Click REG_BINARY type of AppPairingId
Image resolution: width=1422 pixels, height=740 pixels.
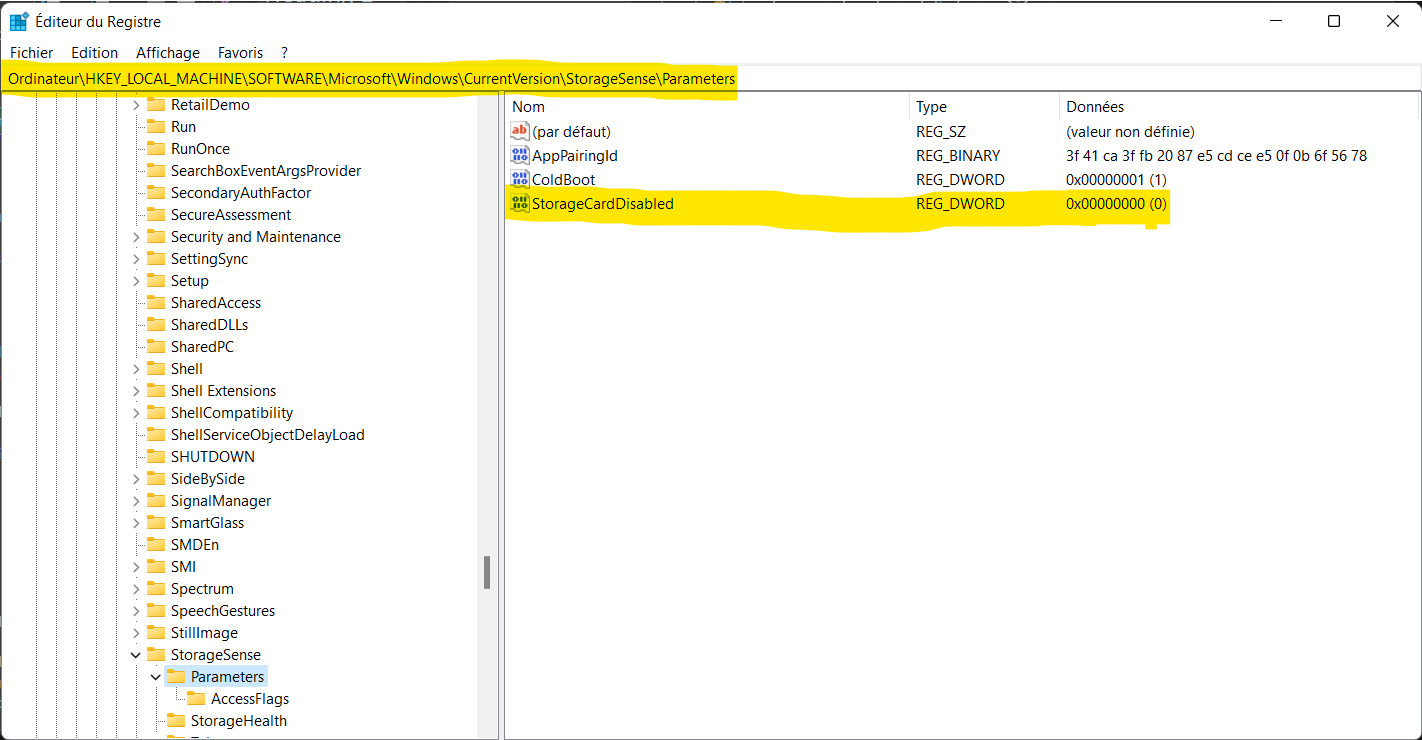tap(958, 156)
